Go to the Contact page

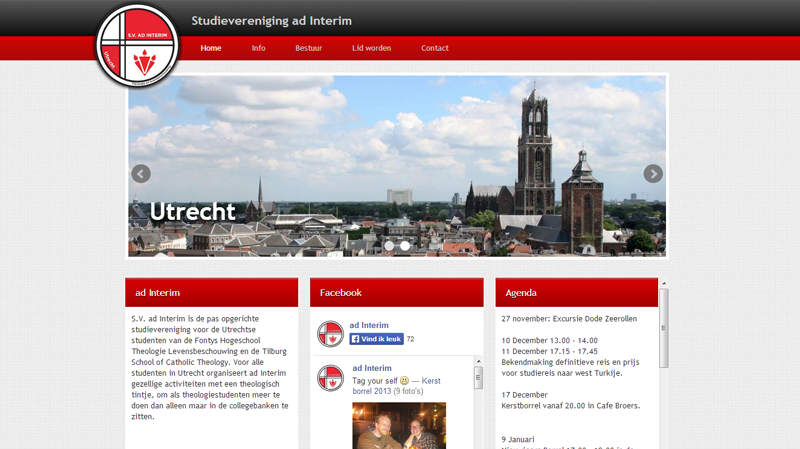point(434,48)
